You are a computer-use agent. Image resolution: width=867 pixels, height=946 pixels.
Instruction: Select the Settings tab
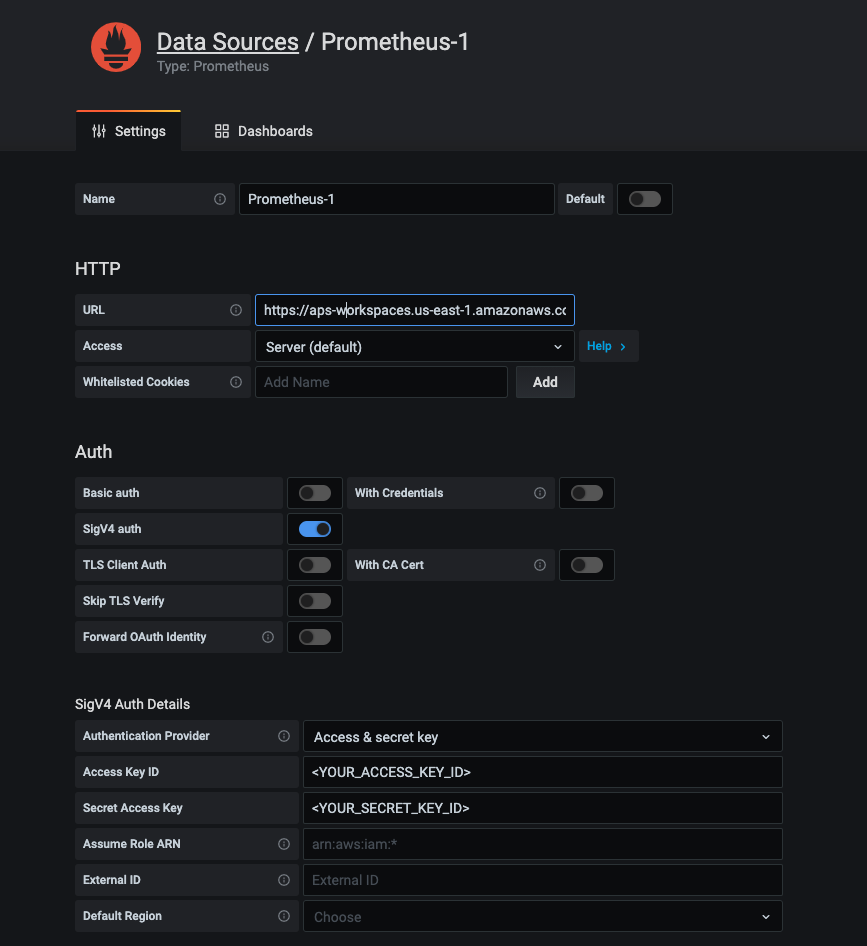coord(140,131)
